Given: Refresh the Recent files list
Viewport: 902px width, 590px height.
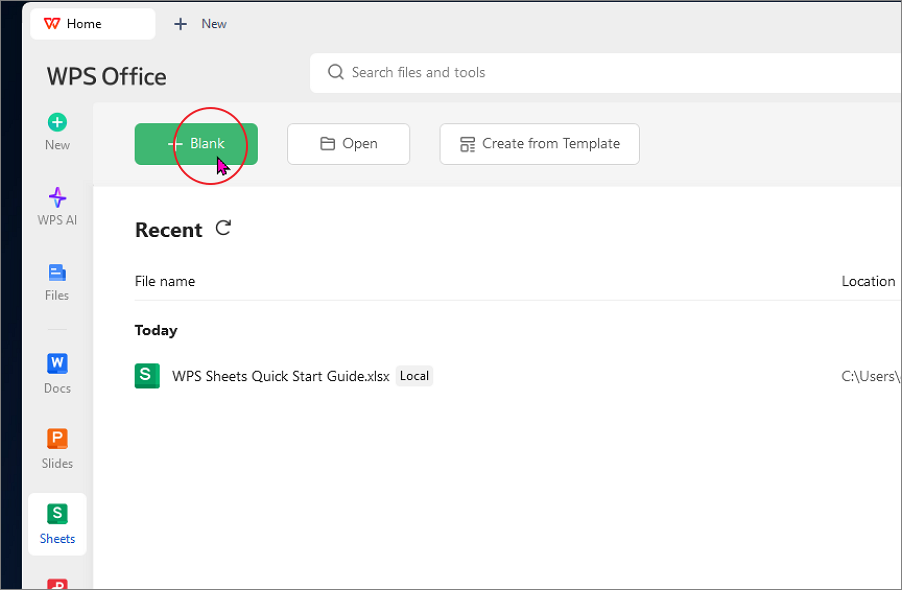Looking at the screenshot, I should tap(223, 228).
